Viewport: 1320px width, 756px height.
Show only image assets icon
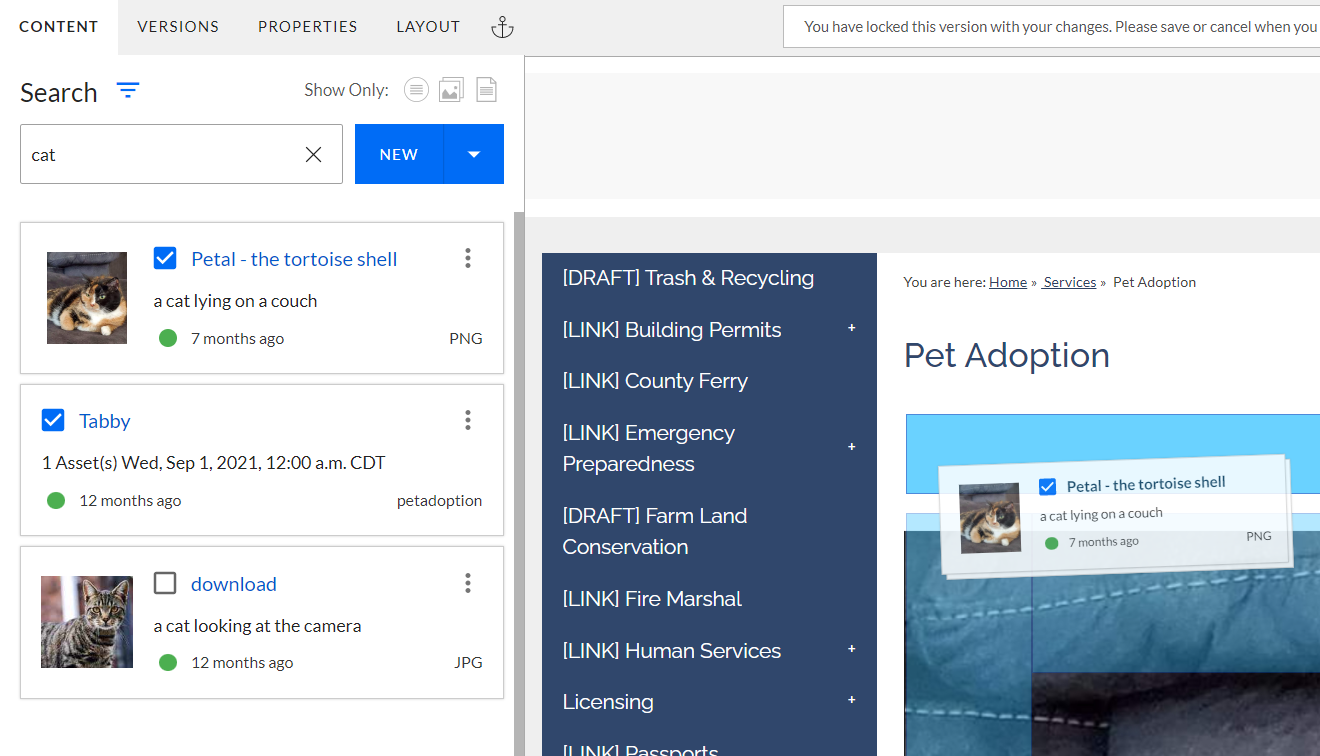tap(451, 90)
